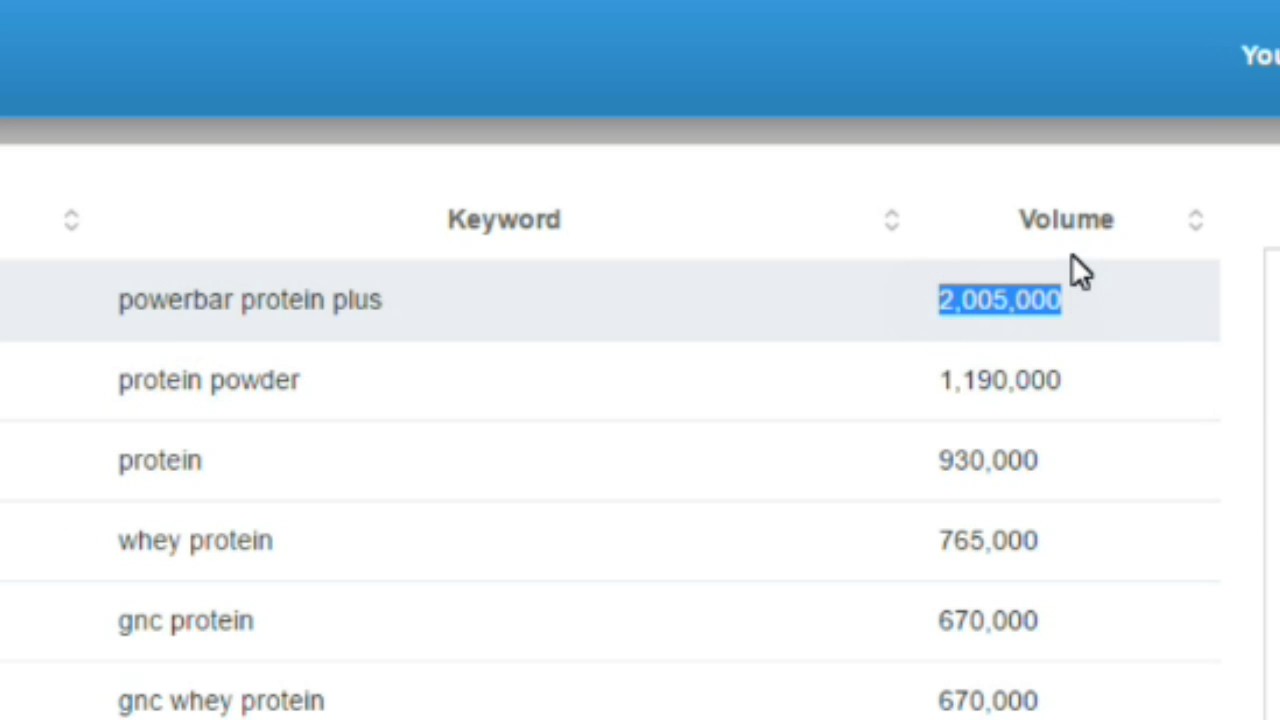This screenshot has width=1280, height=720.
Task: Select the 'whey protein' keyword
Action: [x=195, y=541]
